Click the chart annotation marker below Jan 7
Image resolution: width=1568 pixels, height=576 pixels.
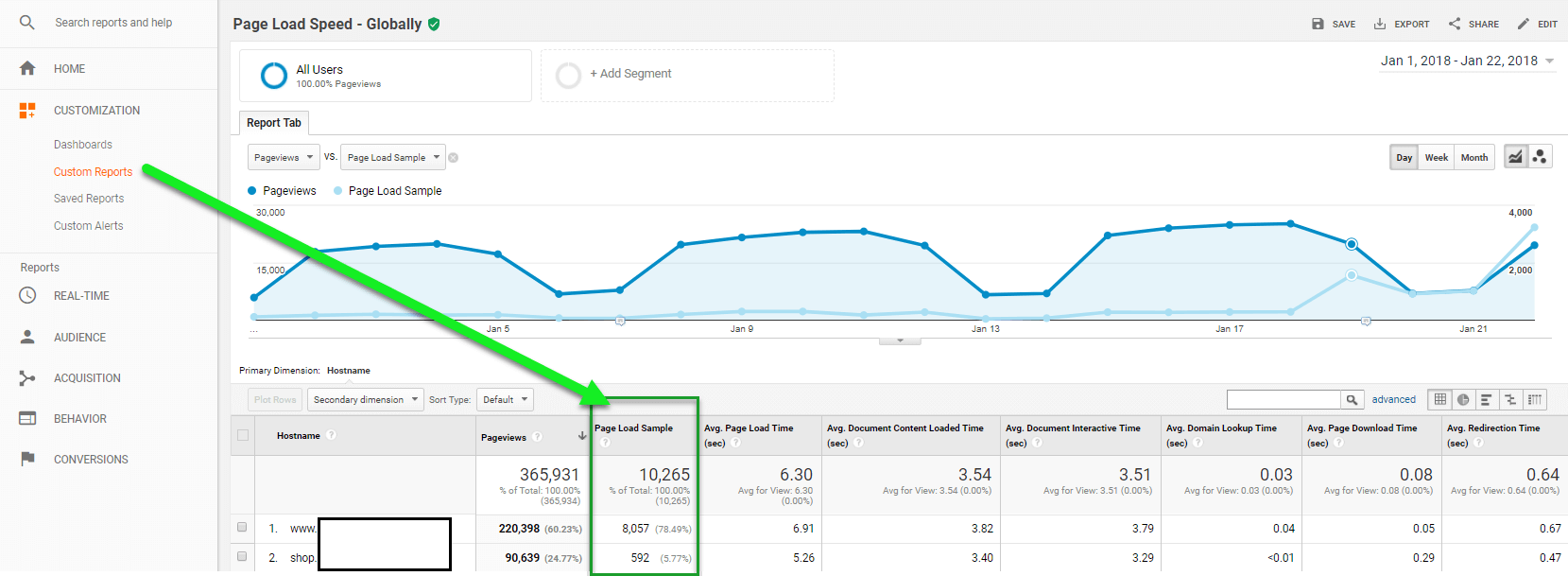click(620, 322)
